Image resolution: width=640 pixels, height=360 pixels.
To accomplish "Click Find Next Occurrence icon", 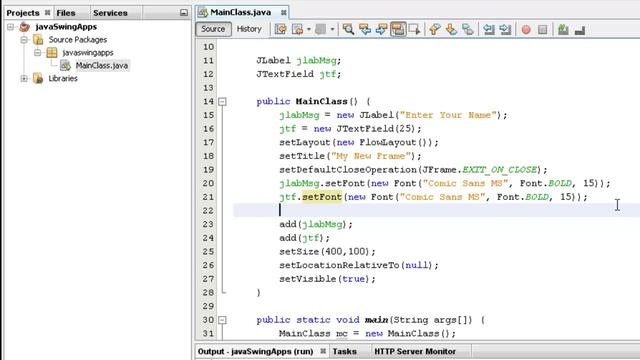I will click(x=382, y=29).
